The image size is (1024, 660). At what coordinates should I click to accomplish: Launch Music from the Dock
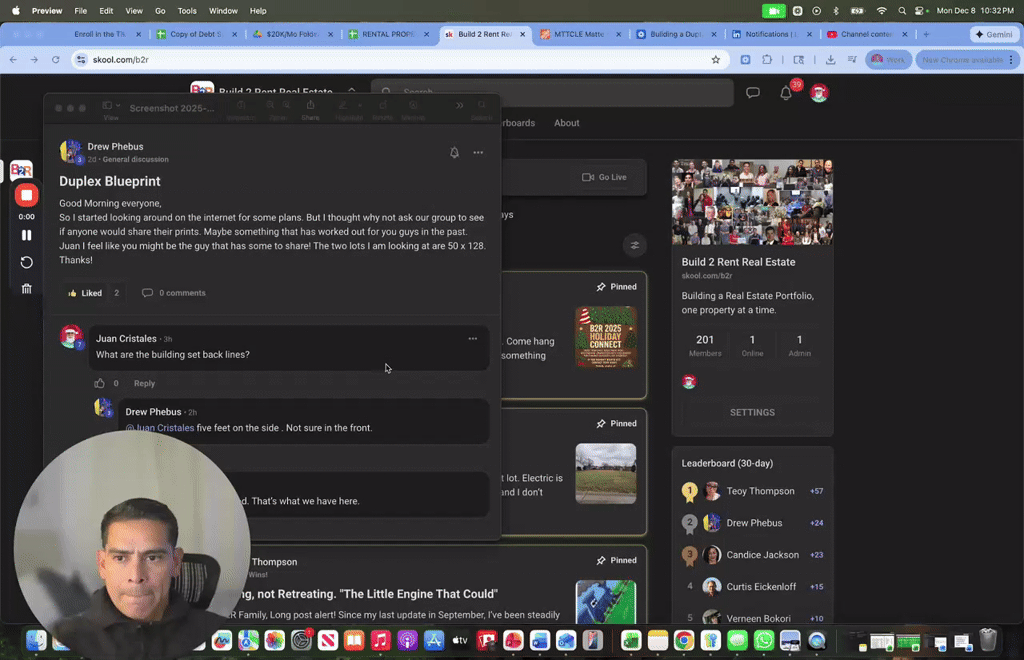380,640
